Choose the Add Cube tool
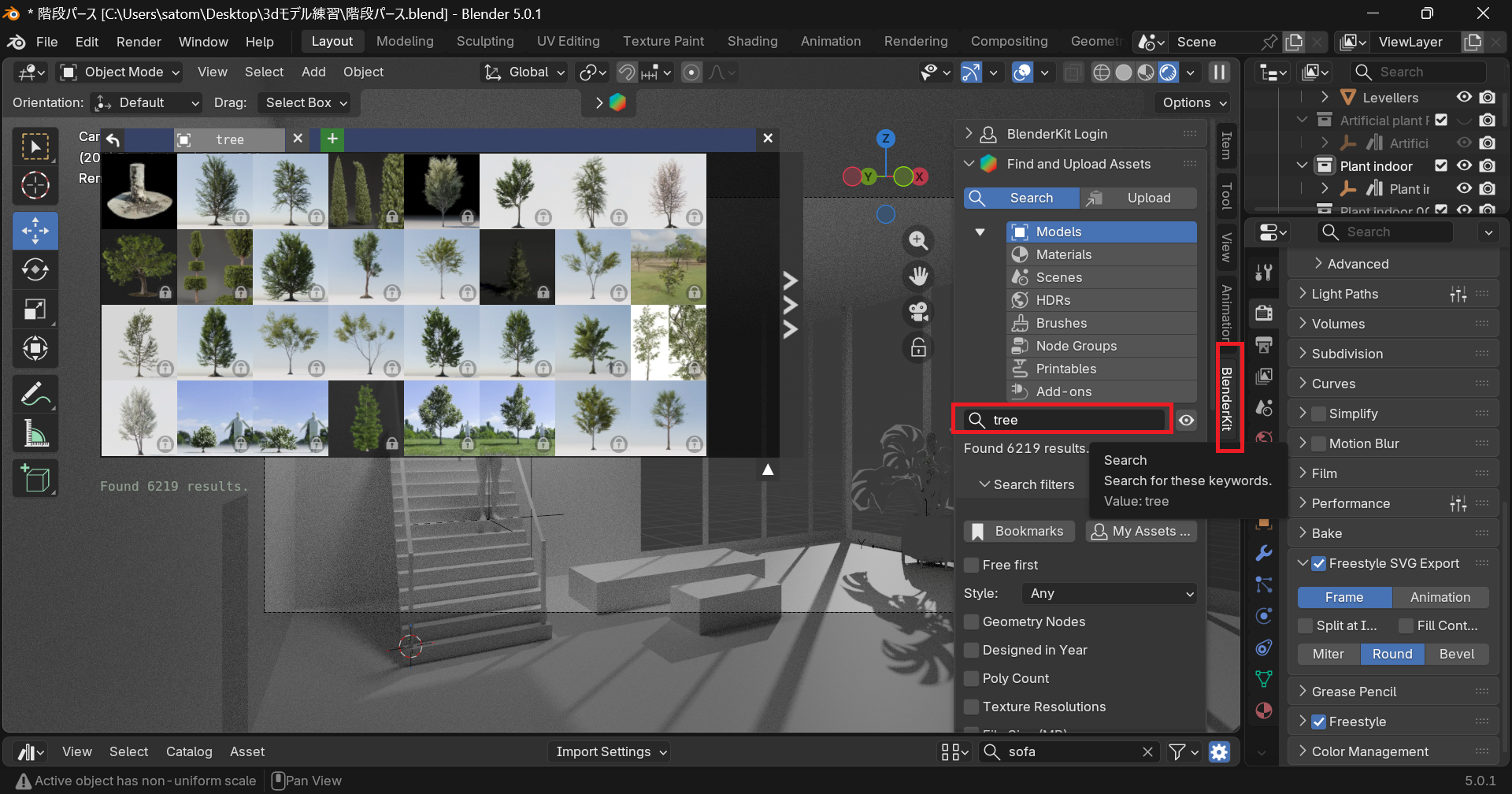 [x=35, y=478]
